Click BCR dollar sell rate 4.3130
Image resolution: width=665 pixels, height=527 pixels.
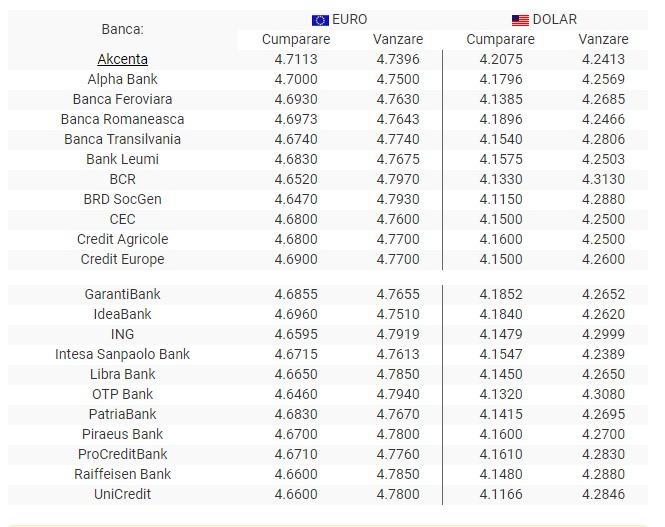pos(603,179)
